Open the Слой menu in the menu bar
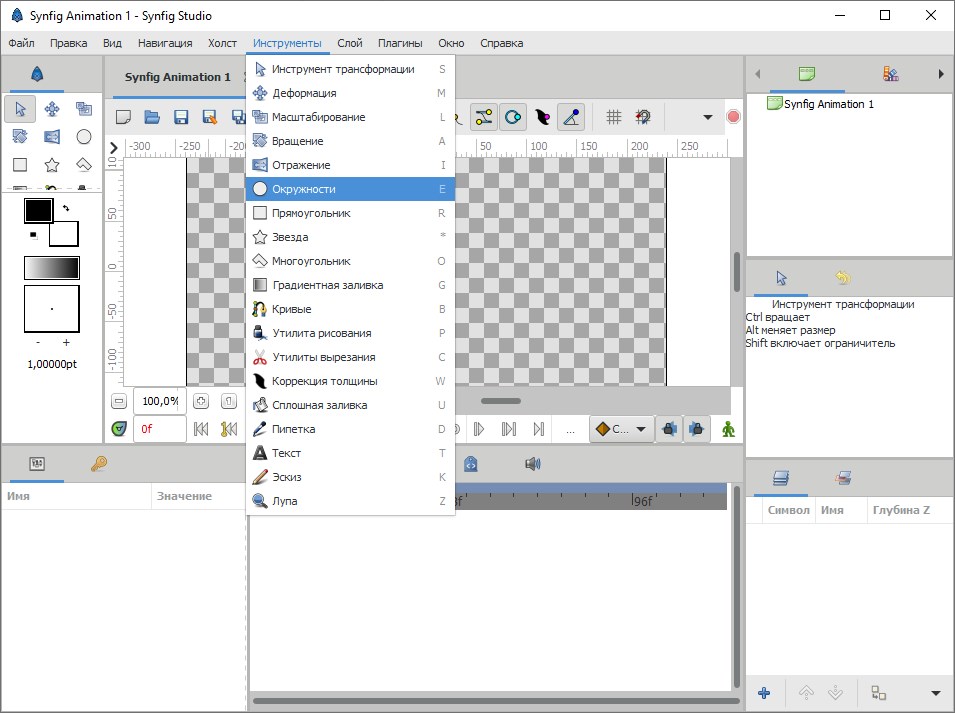Image resolution: width=955 pixels, height=713 pixels. [349, 43]
